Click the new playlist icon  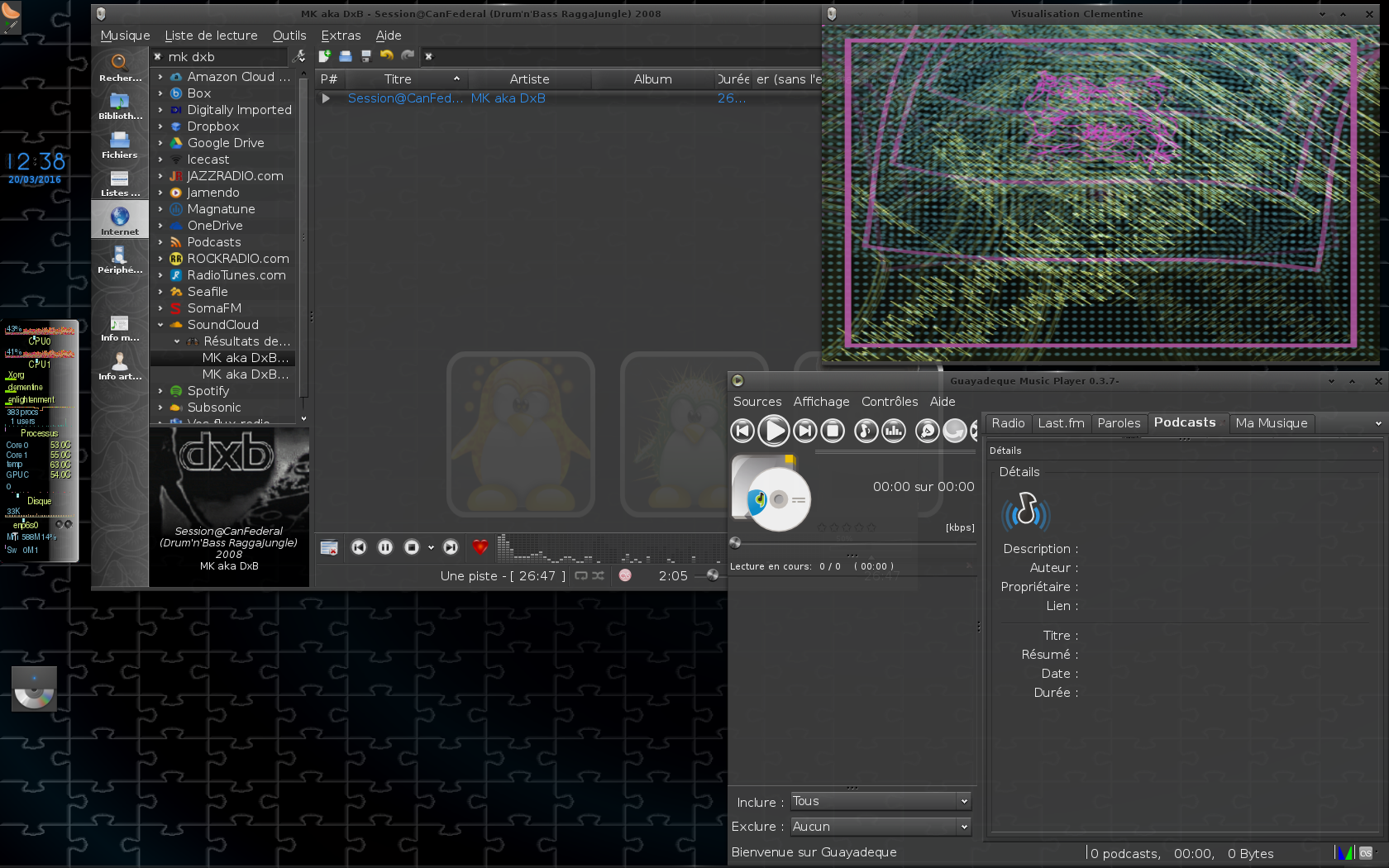(325, 56)
